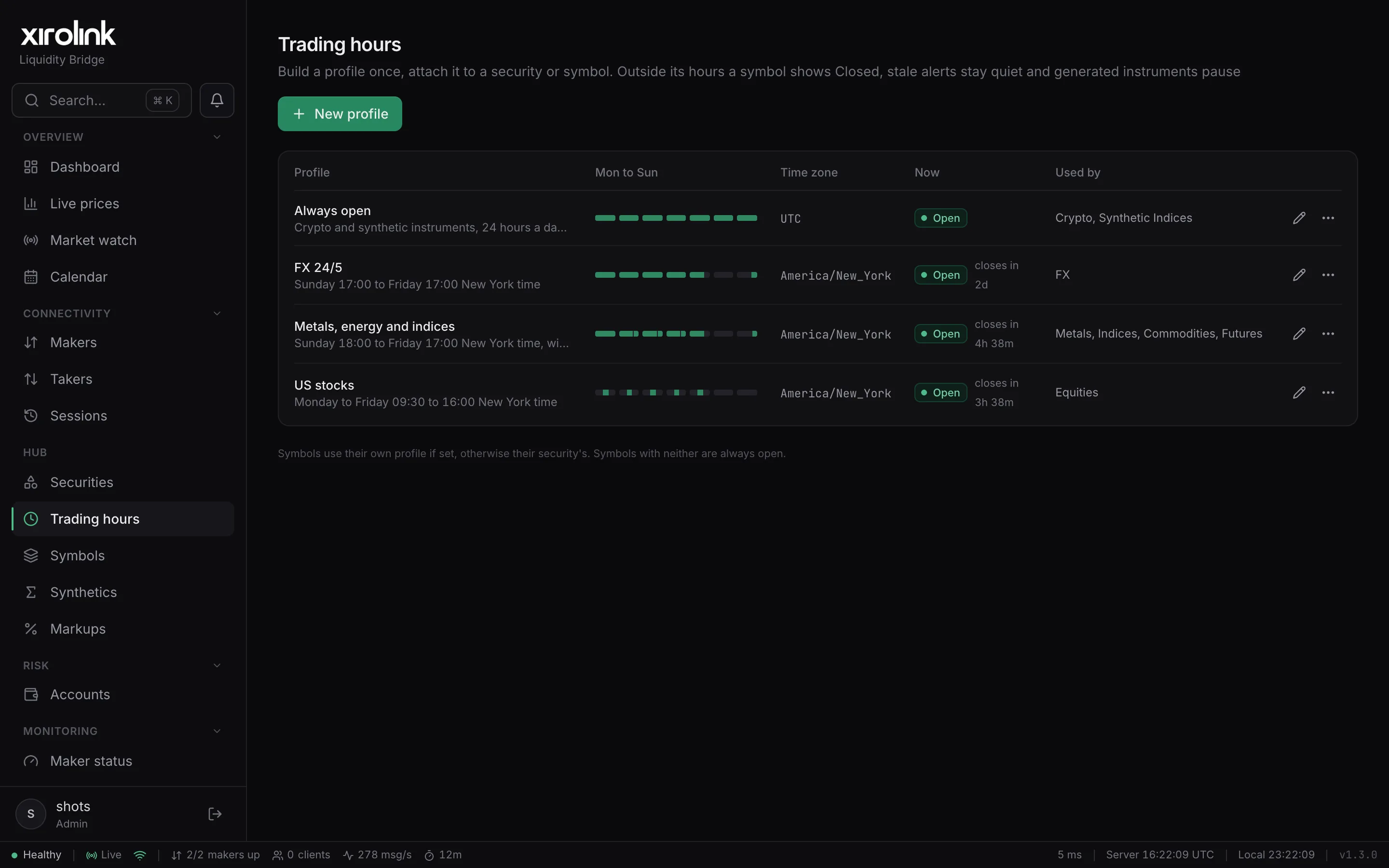Click the shots user avatar

[x=30, y=814]
